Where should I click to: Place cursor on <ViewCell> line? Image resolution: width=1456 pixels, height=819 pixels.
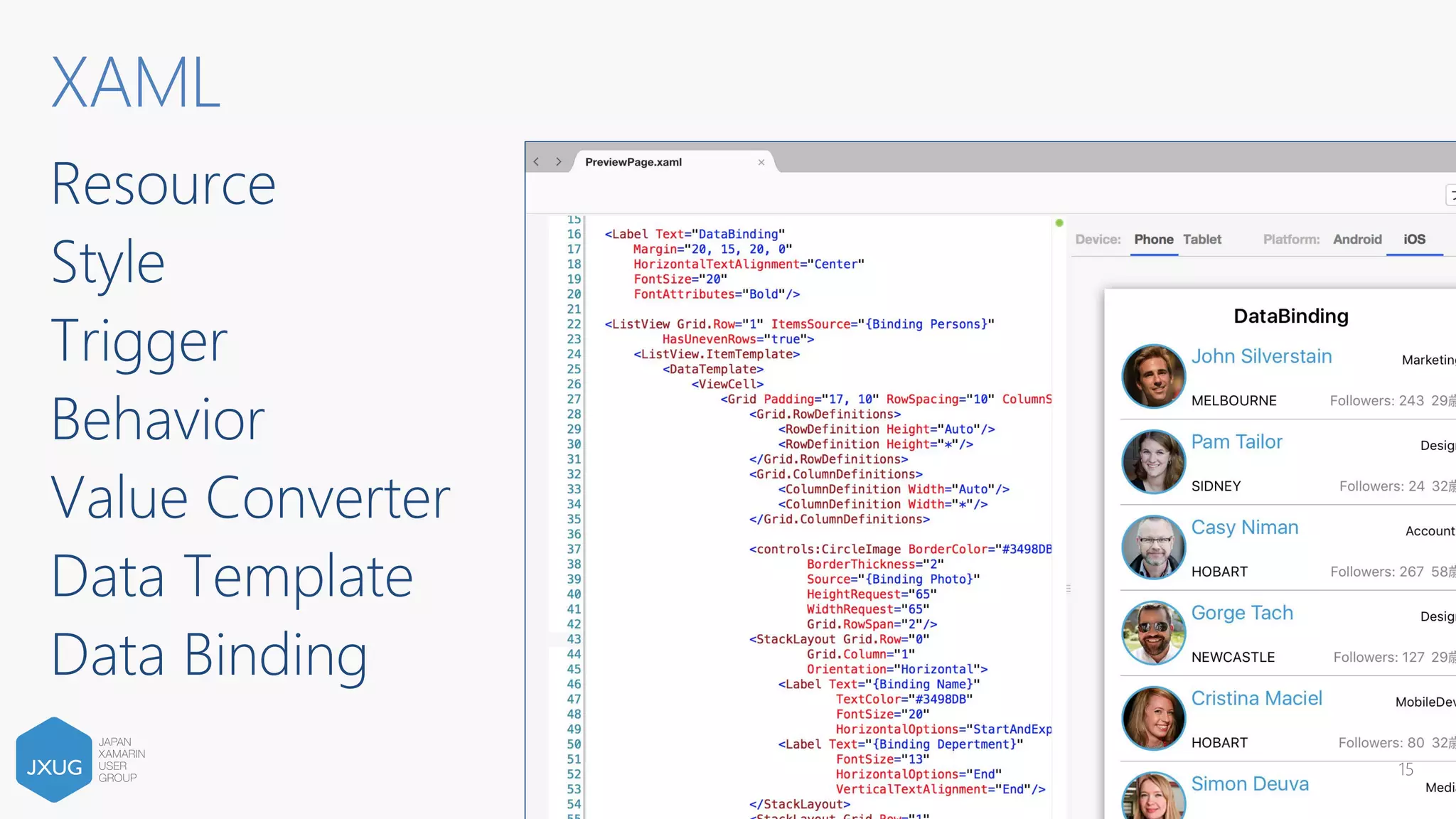pyautogui.click(x=727, y=384)
